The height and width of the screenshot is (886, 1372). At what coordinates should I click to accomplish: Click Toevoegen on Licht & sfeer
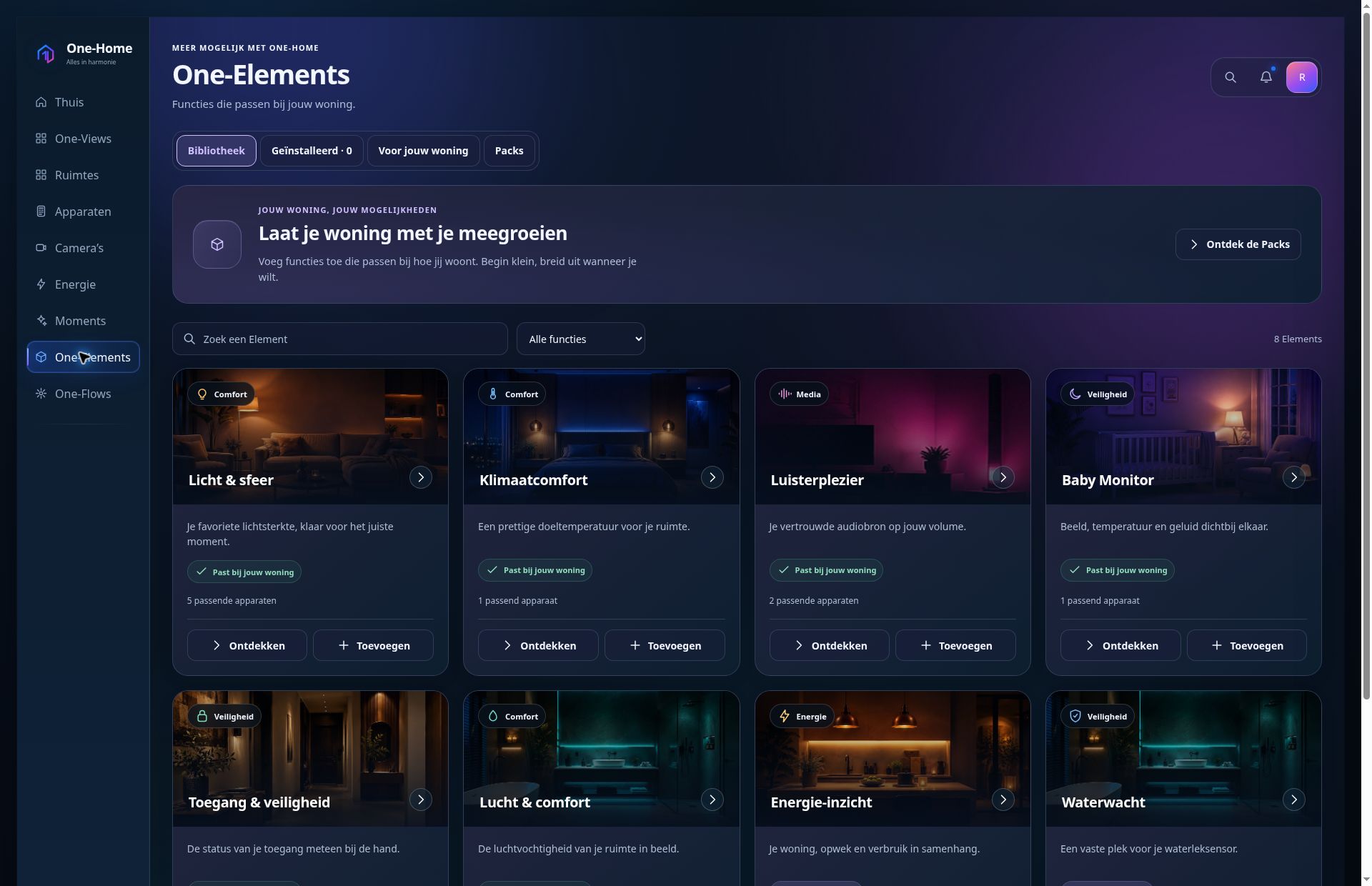pyautogui.click(x=373, y=645)
